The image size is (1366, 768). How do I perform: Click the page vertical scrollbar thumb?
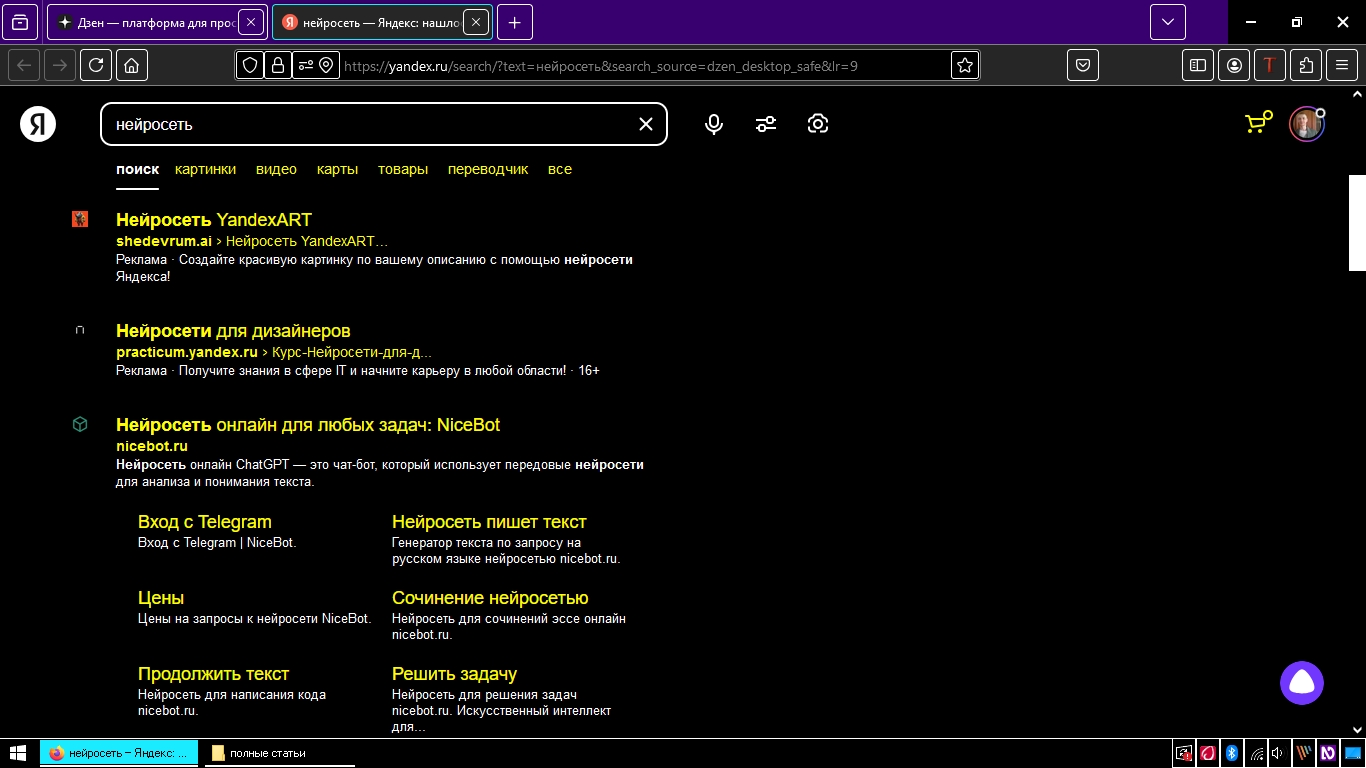pos(1357,223)
